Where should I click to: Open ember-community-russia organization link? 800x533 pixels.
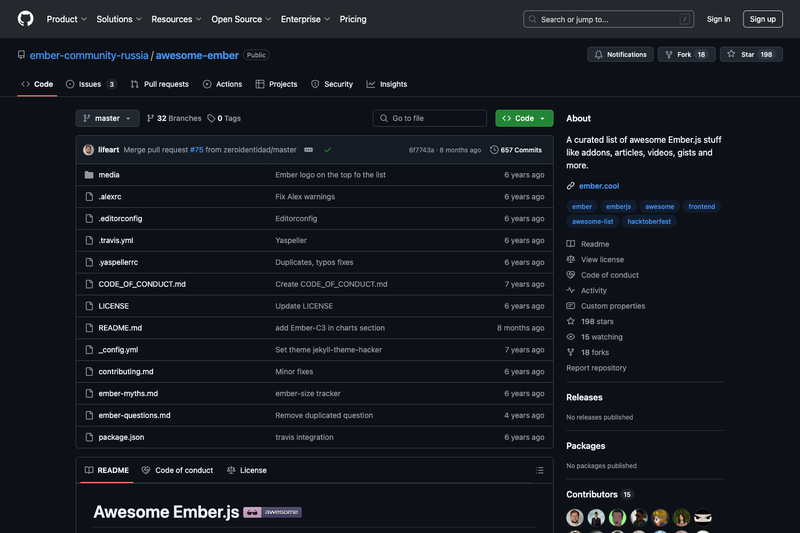pos(89,55)
